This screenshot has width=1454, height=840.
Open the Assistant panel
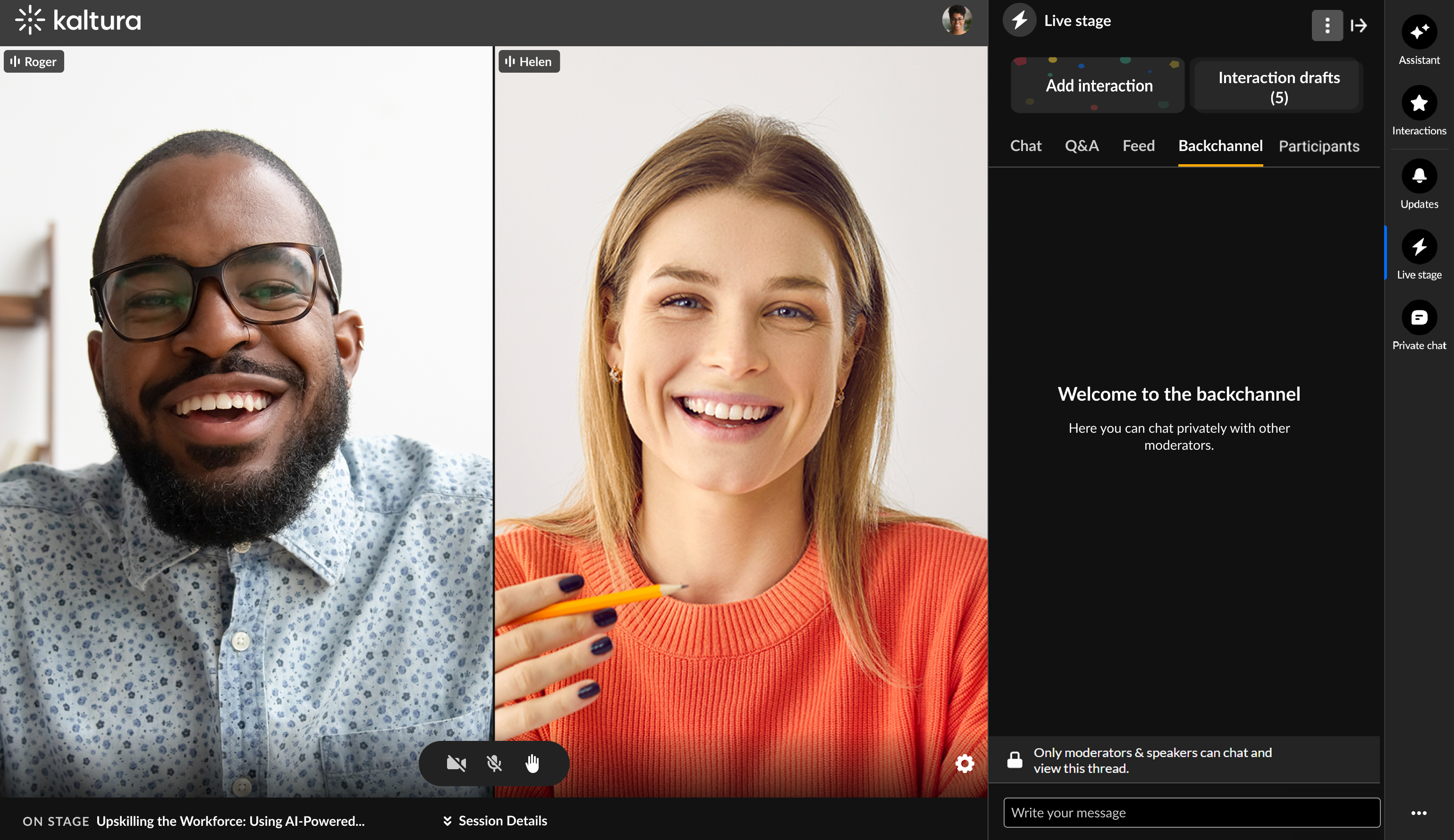[1419, 32]
